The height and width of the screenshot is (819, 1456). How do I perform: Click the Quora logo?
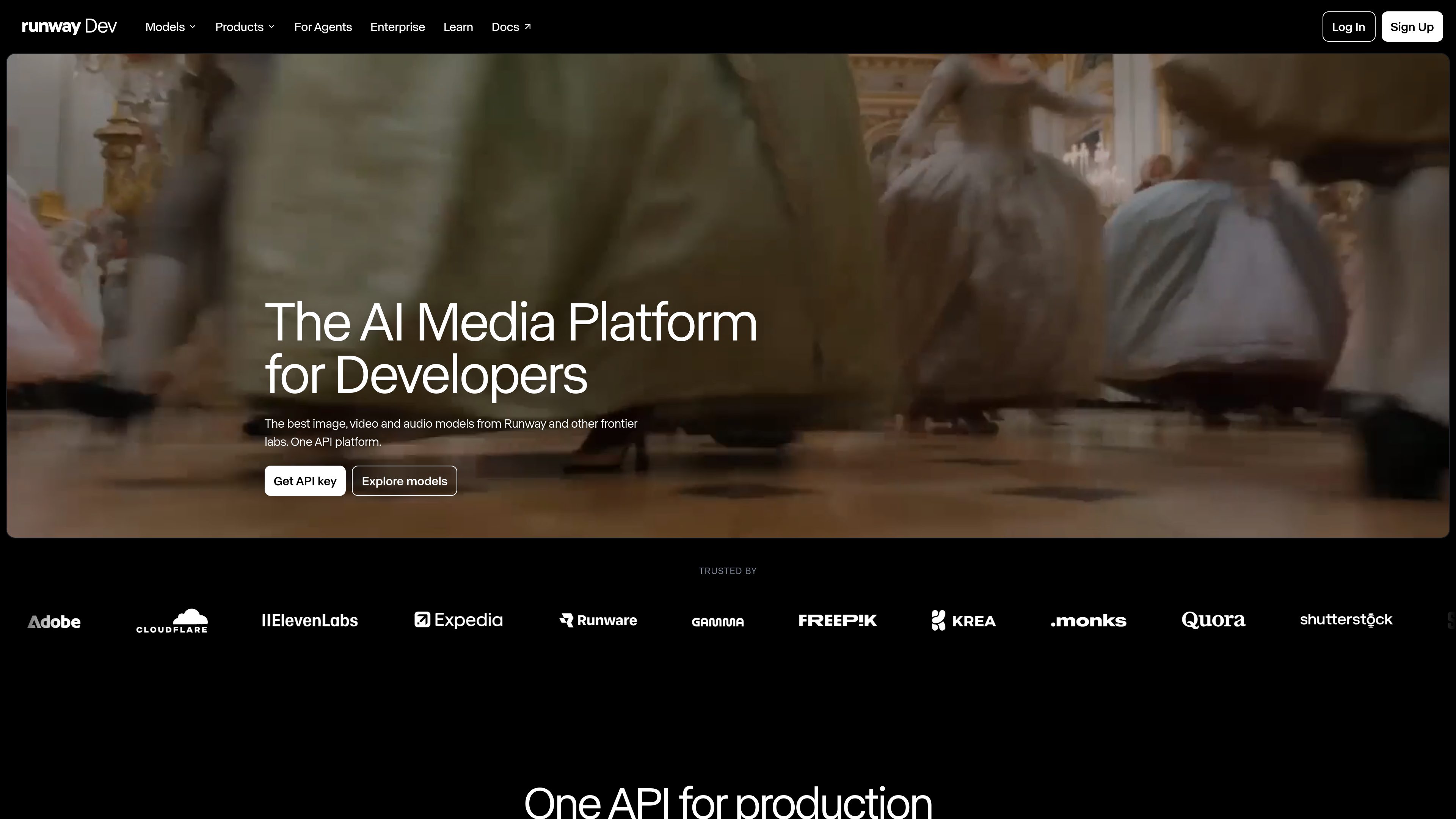1213,620
